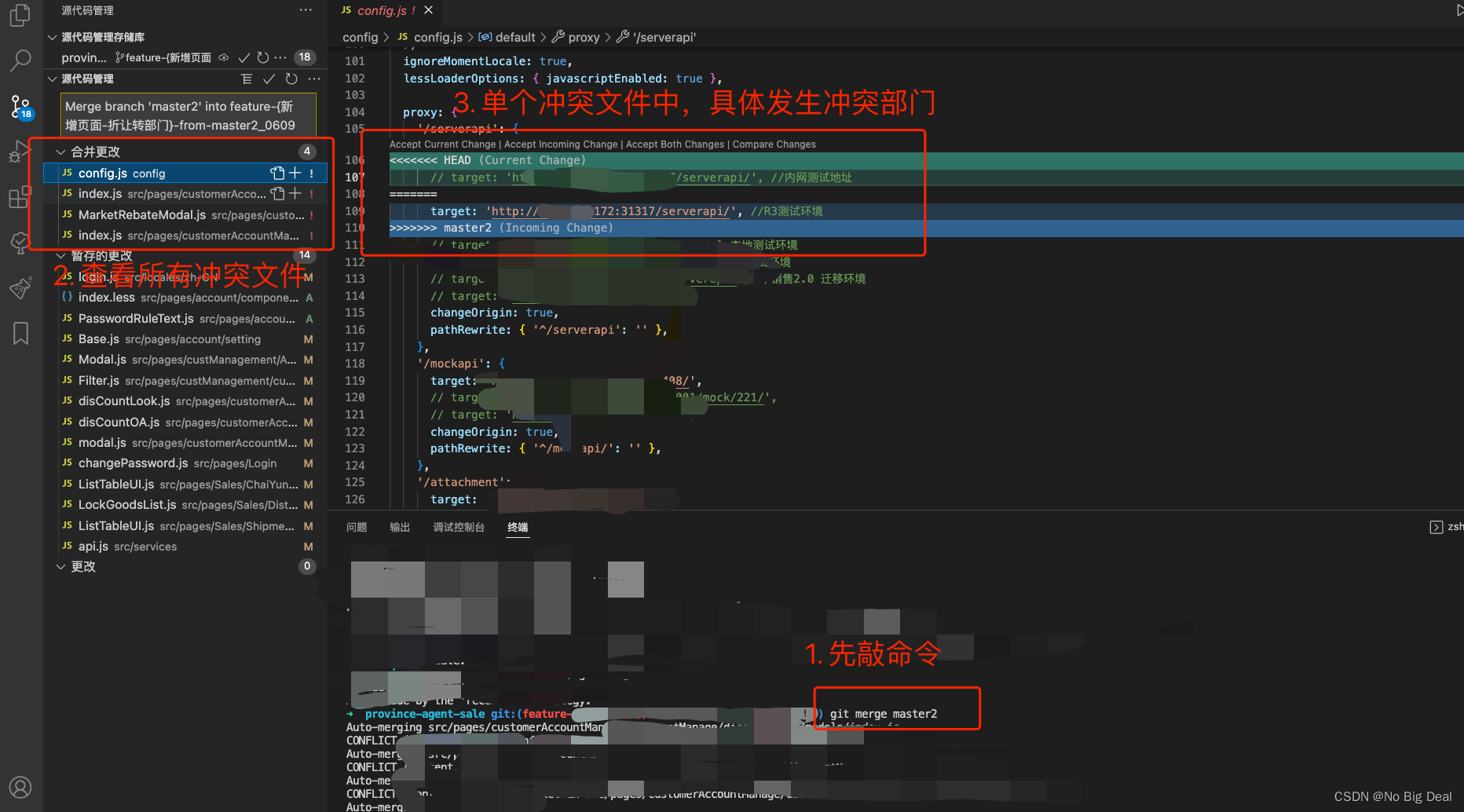Open file icon for config.js merge row
This screenshot has height=812, width=1464.
click(277, 173)
